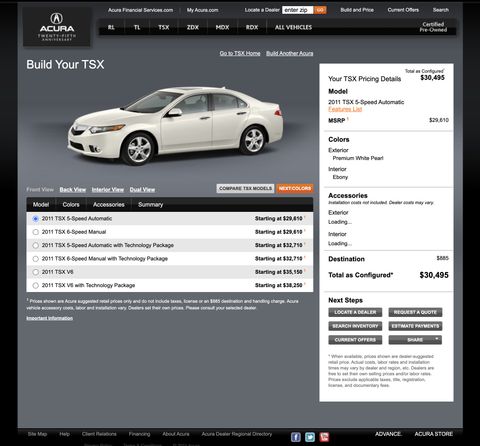Open All Vehicles menu
The image size is (480, 446).
pos(293,27)
